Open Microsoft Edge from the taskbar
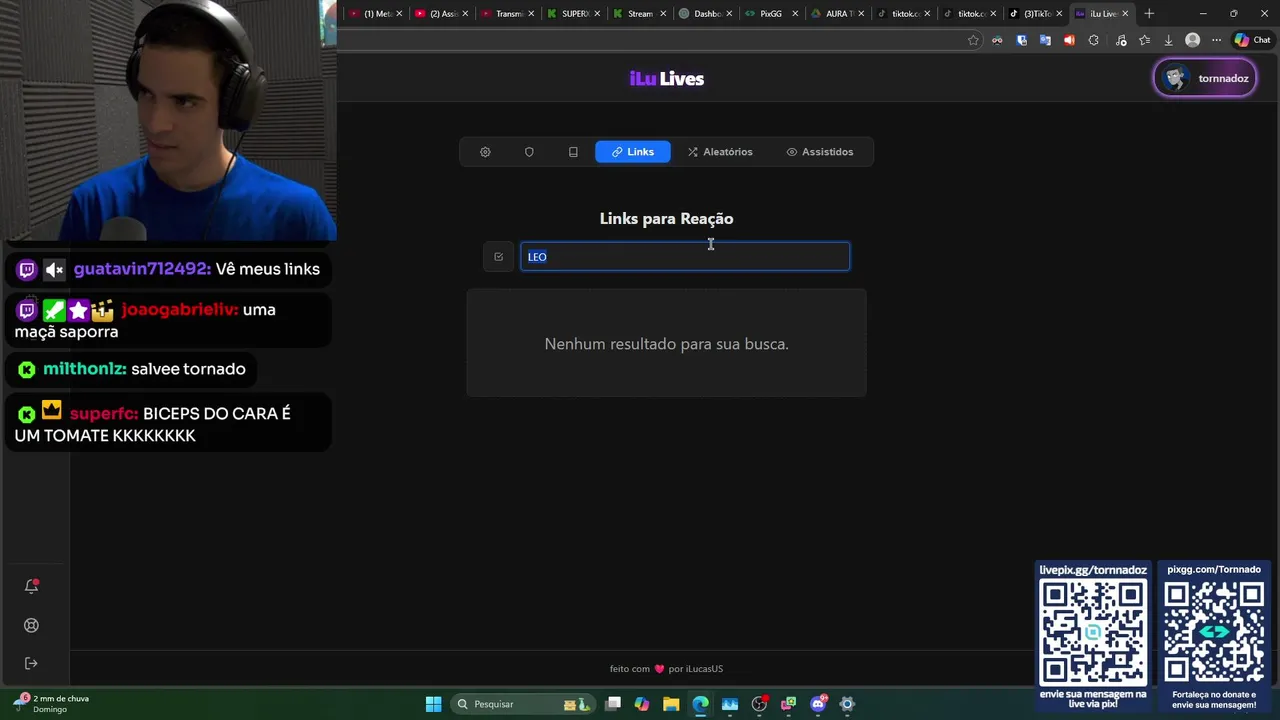This screenshot has width=1280, height=720. (700, 704)
